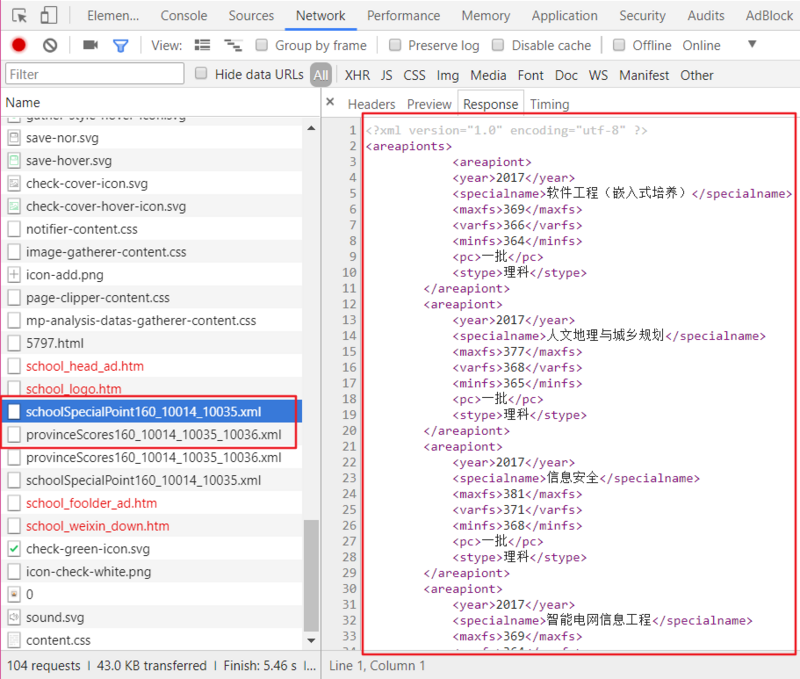
Task: Check the Preserve log option
Action: [x=394, y=45]
